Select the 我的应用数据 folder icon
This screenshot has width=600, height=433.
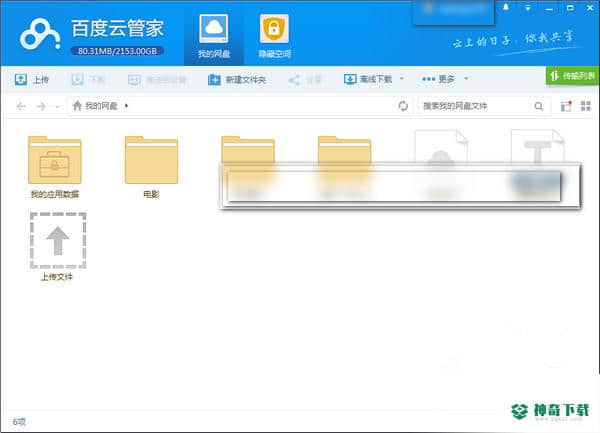55,160
